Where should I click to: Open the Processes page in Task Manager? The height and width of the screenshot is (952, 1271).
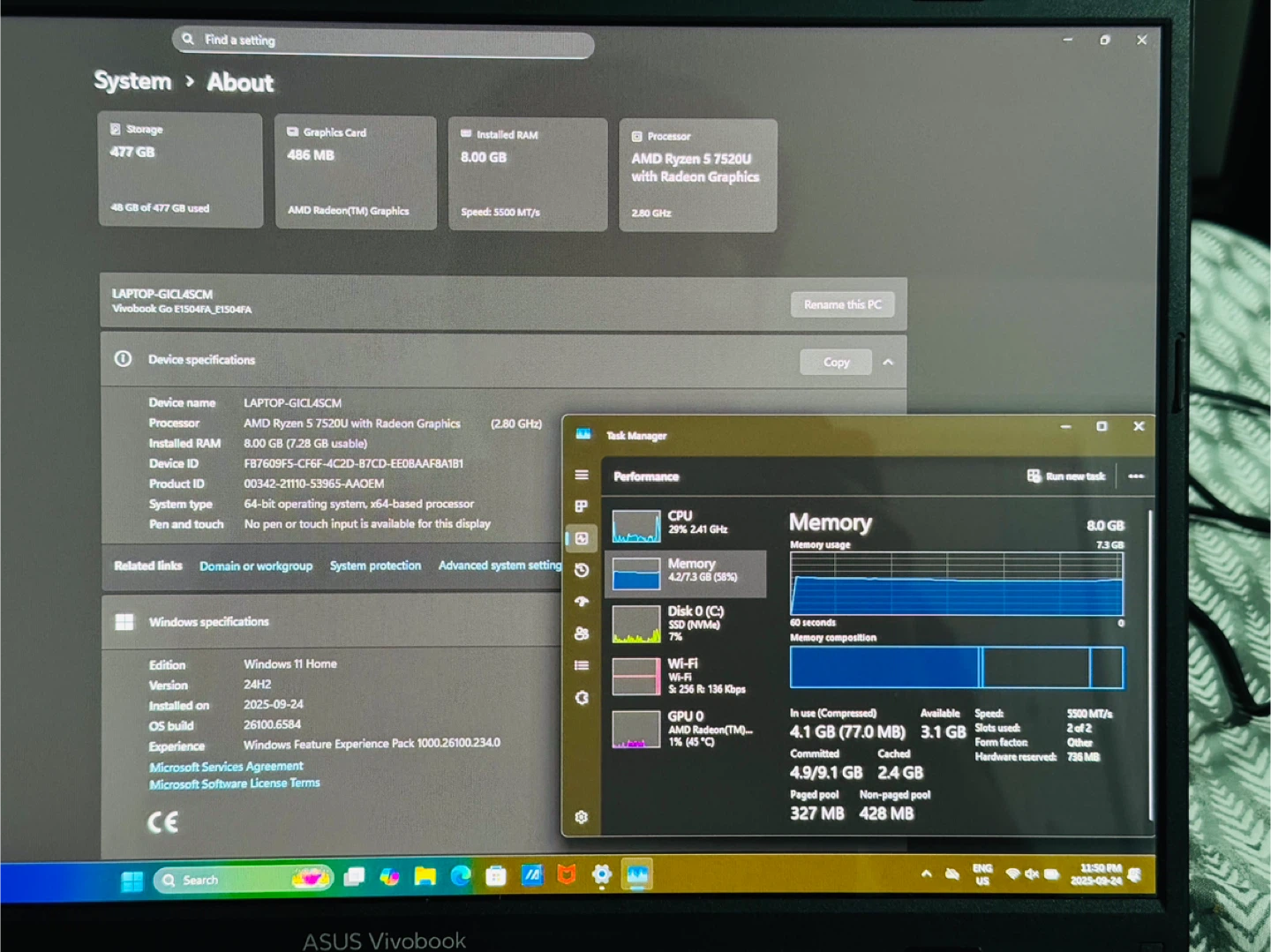pos(581,506)
